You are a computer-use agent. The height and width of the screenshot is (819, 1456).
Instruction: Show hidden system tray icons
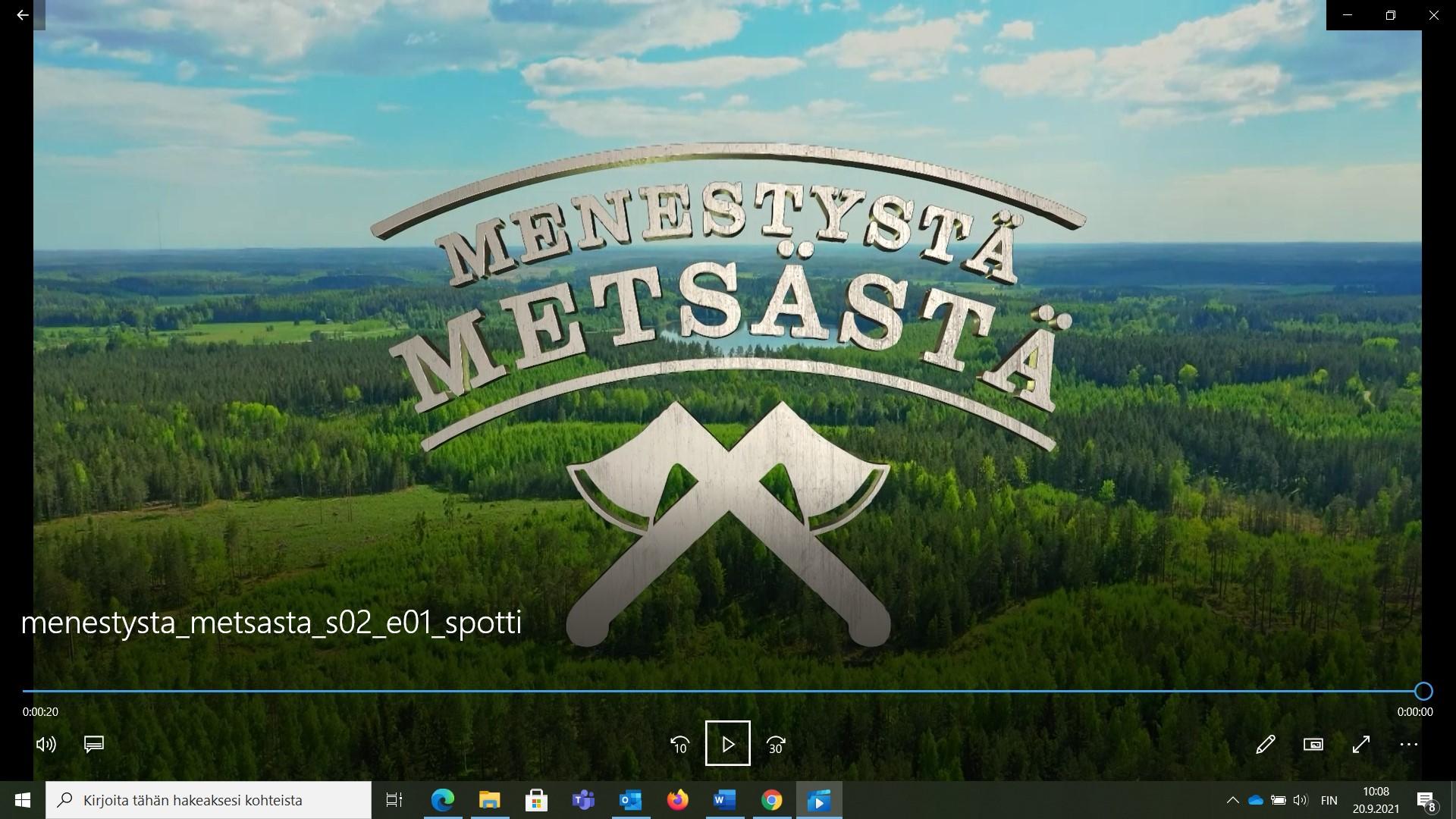(x=1232, y=800)
